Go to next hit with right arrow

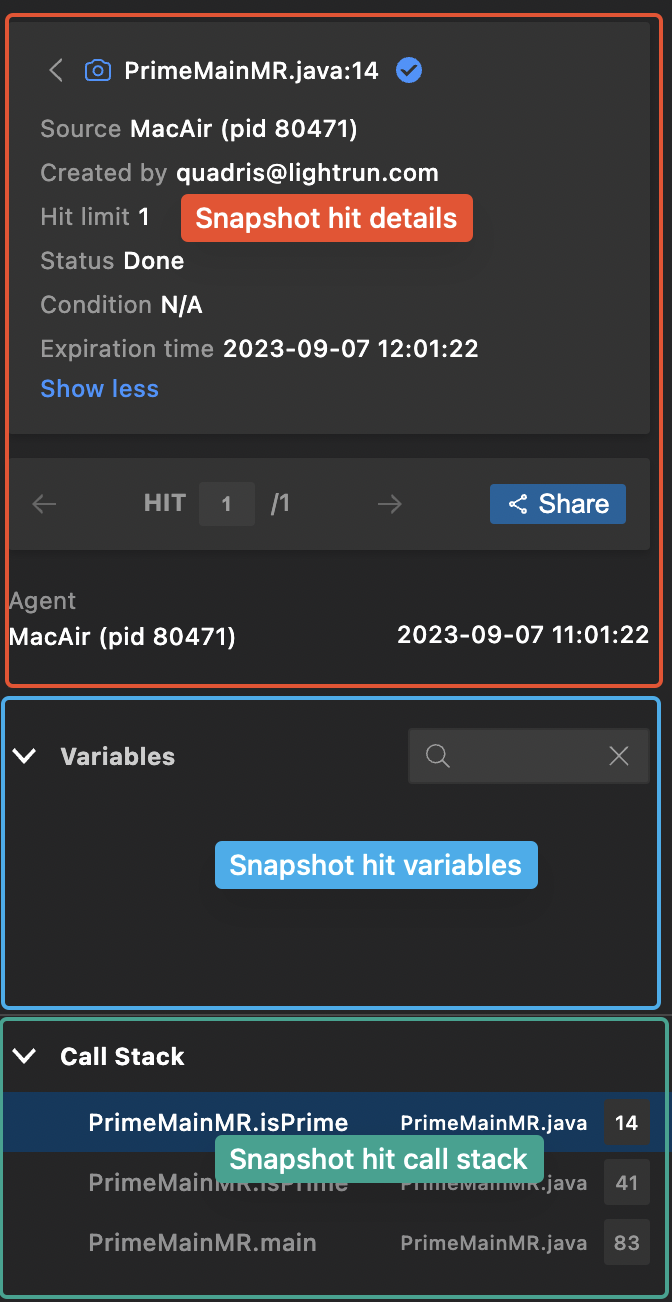pos(390,504)
